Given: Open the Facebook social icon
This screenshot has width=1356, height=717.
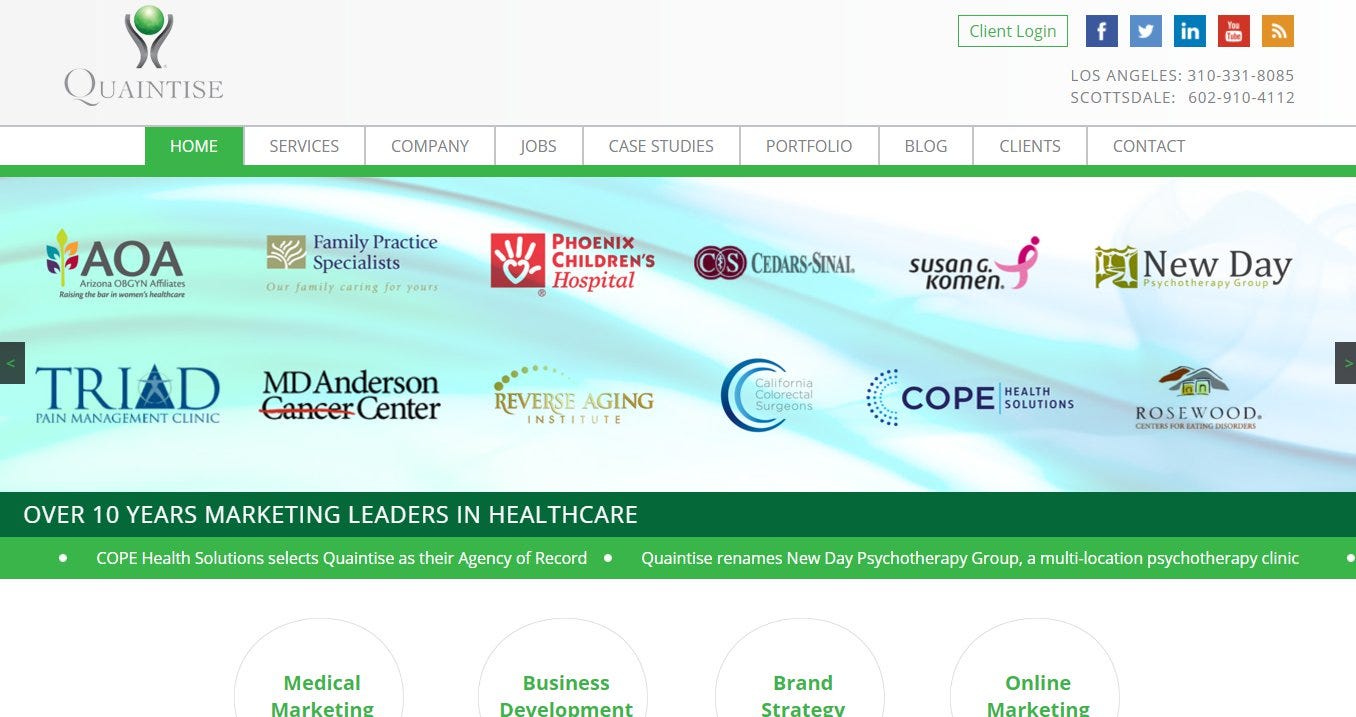Looking at the screenshot, I should click(x=1102, y=31).
